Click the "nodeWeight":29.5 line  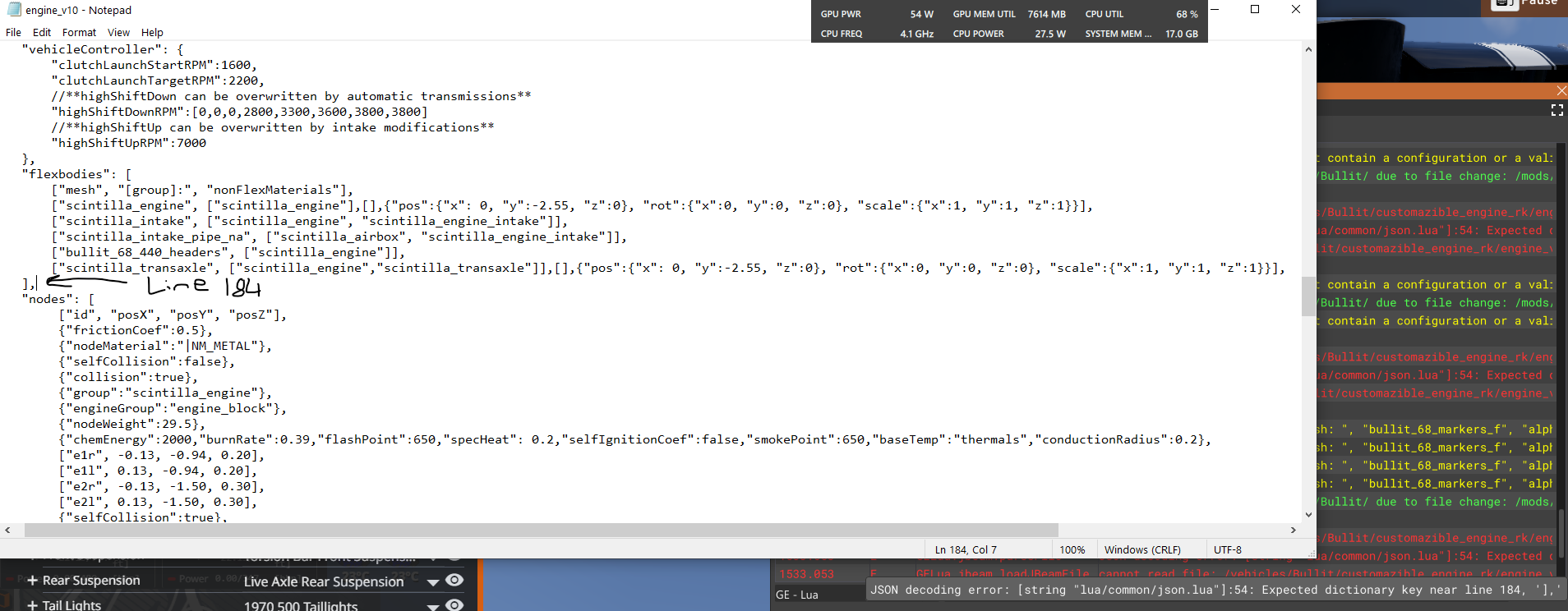pyautogui.click(x=131, y=424)
